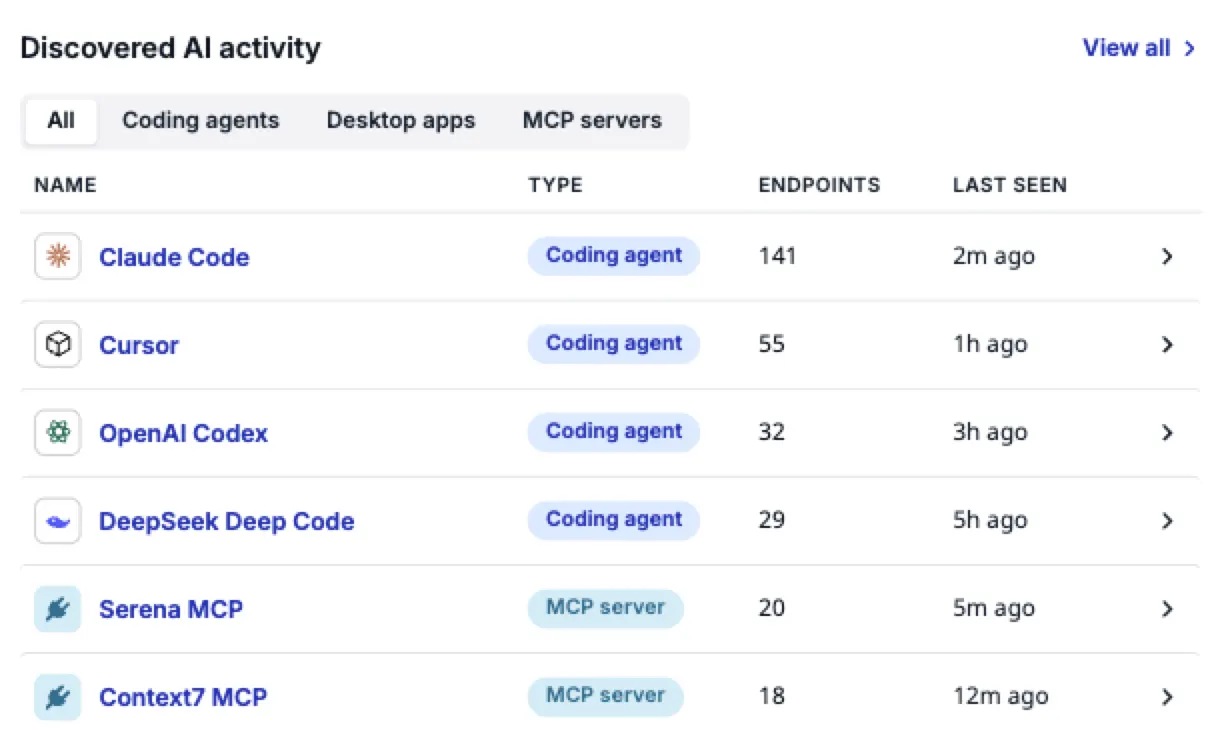Click the Claude Code starburst icon
The height and width of the screenshot is (752, 1224).
point(58,257)
